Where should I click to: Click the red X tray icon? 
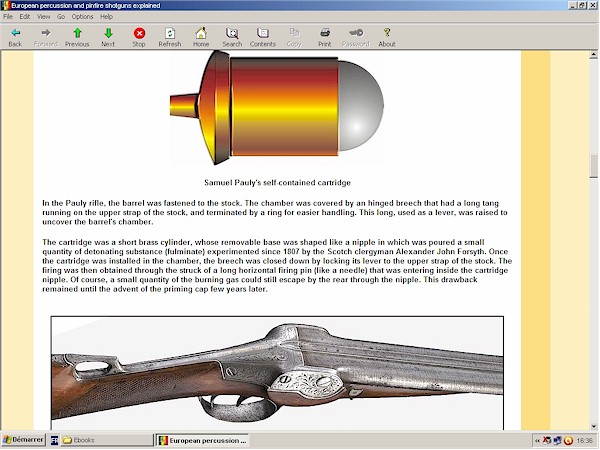pos(547,441)
